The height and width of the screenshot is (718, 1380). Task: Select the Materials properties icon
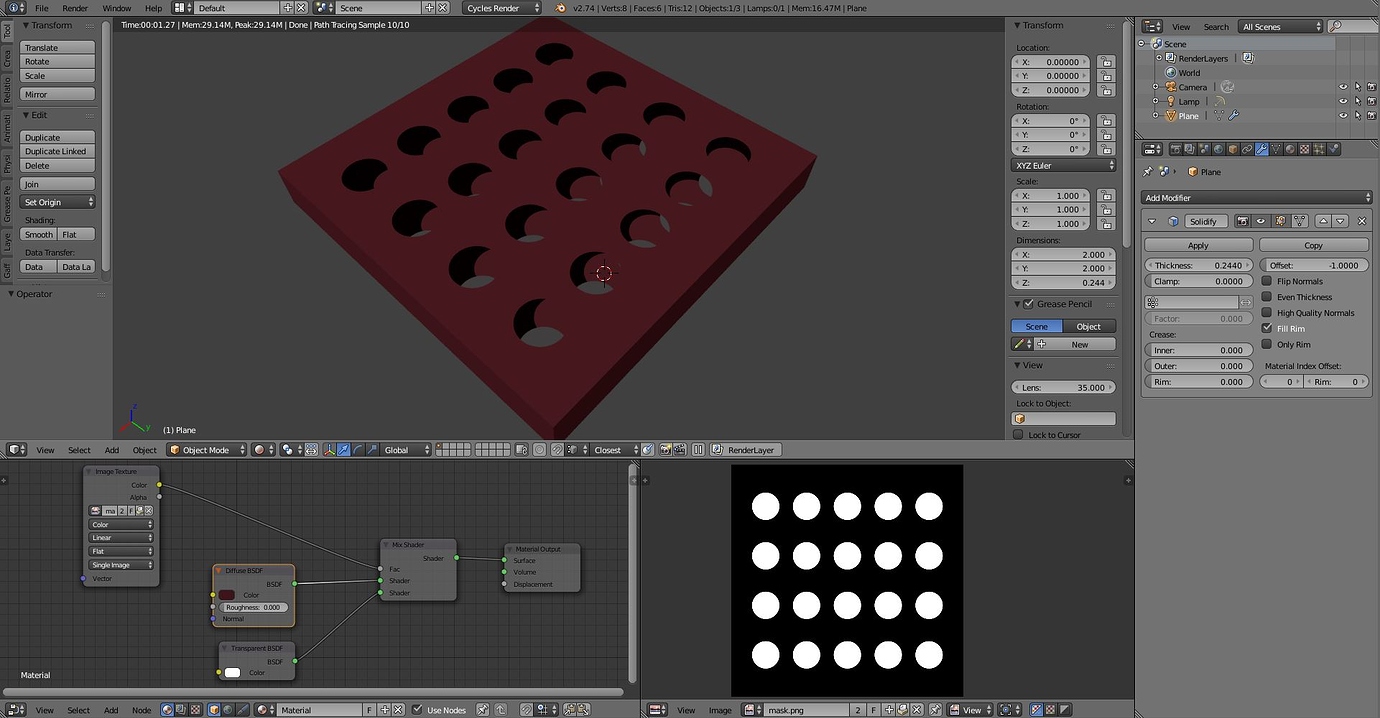pyautogui.click(x=1288, y=148)
